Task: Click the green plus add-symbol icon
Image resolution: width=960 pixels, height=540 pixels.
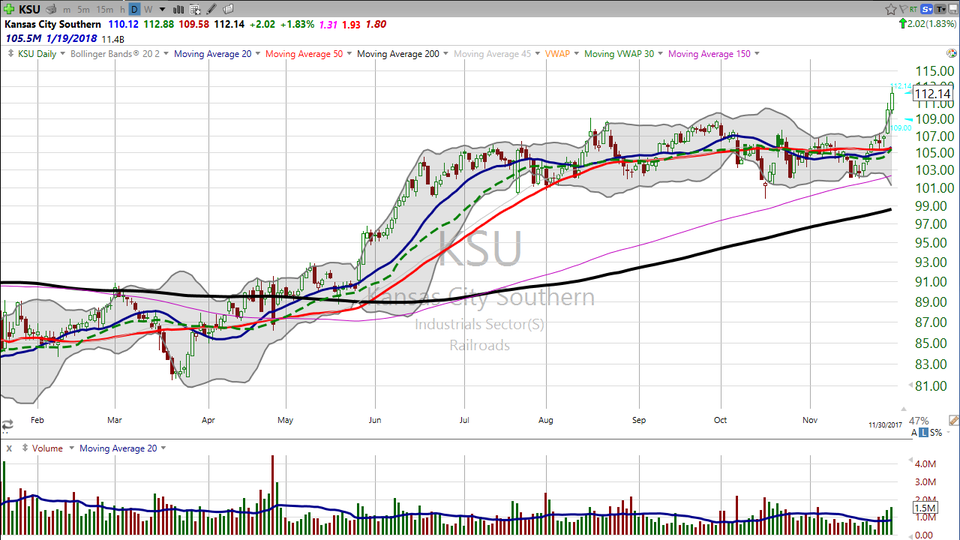Action: click(x=9, y=9)
